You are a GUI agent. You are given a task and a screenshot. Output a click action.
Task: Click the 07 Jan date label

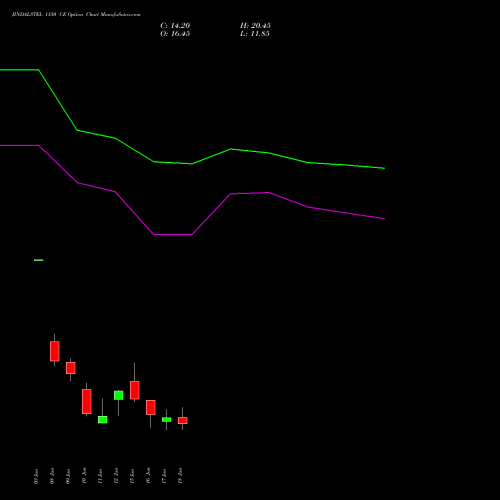click(x=36, y=476)
